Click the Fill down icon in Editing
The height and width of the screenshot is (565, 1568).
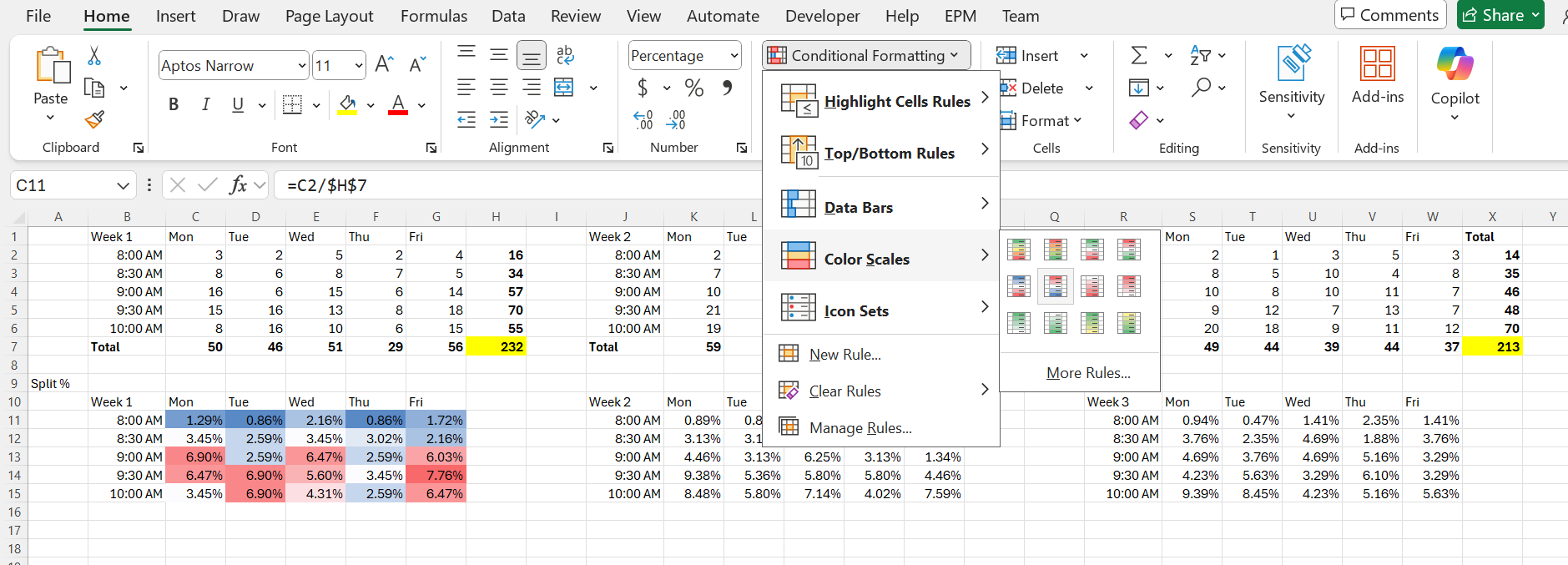point(1138,88)
